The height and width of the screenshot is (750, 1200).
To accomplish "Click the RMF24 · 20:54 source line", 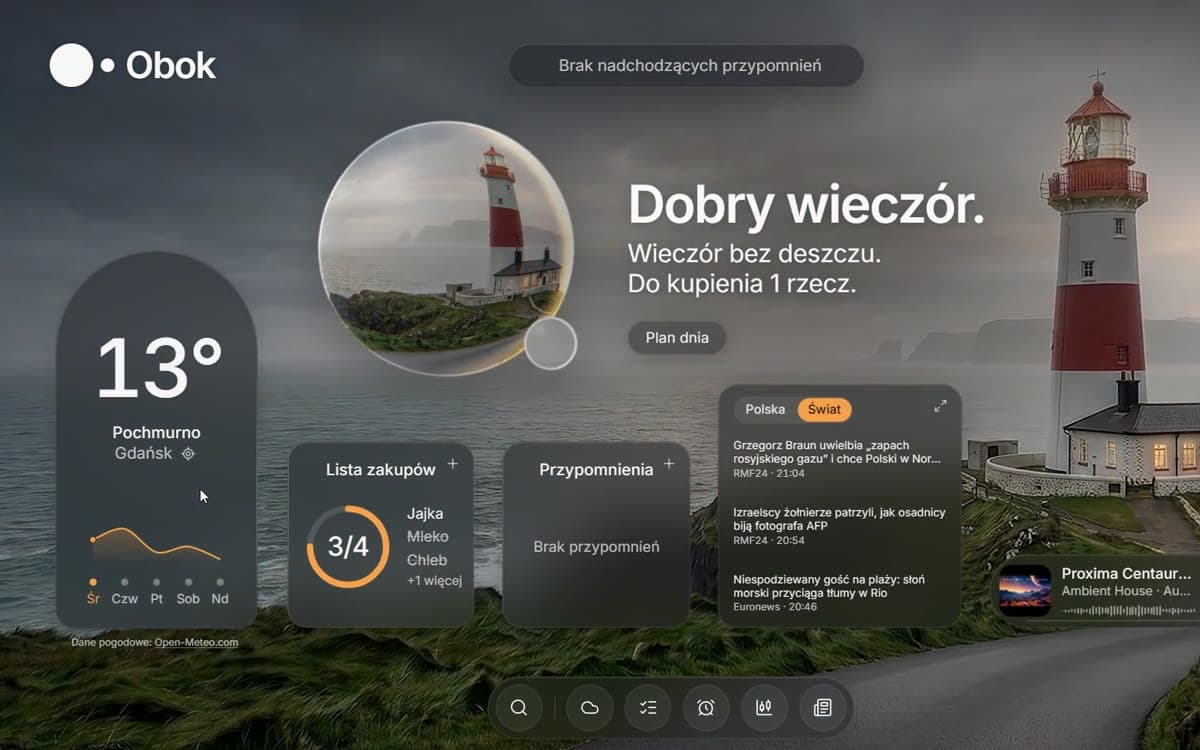I will (x=769, y=540).
